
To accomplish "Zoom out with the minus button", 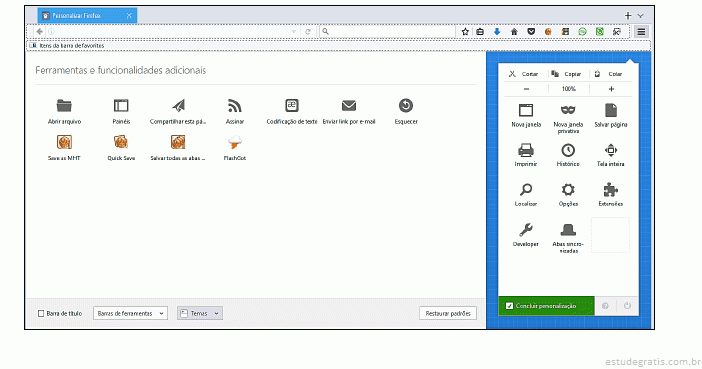I will (526, 89).
